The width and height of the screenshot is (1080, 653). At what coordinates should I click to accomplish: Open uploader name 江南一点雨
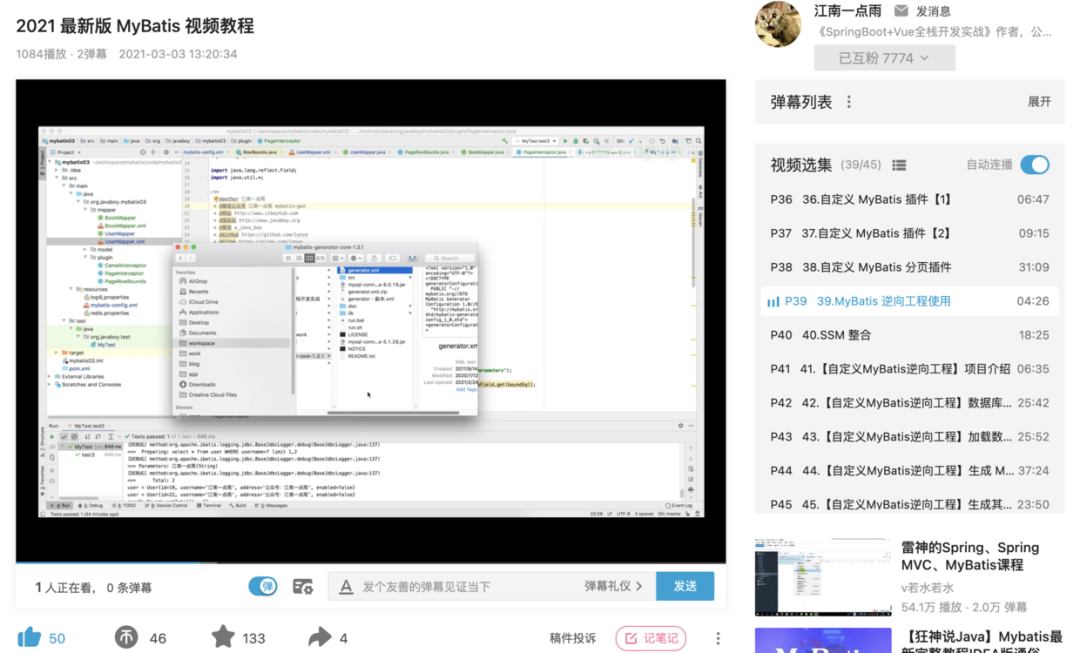(847, 11)
